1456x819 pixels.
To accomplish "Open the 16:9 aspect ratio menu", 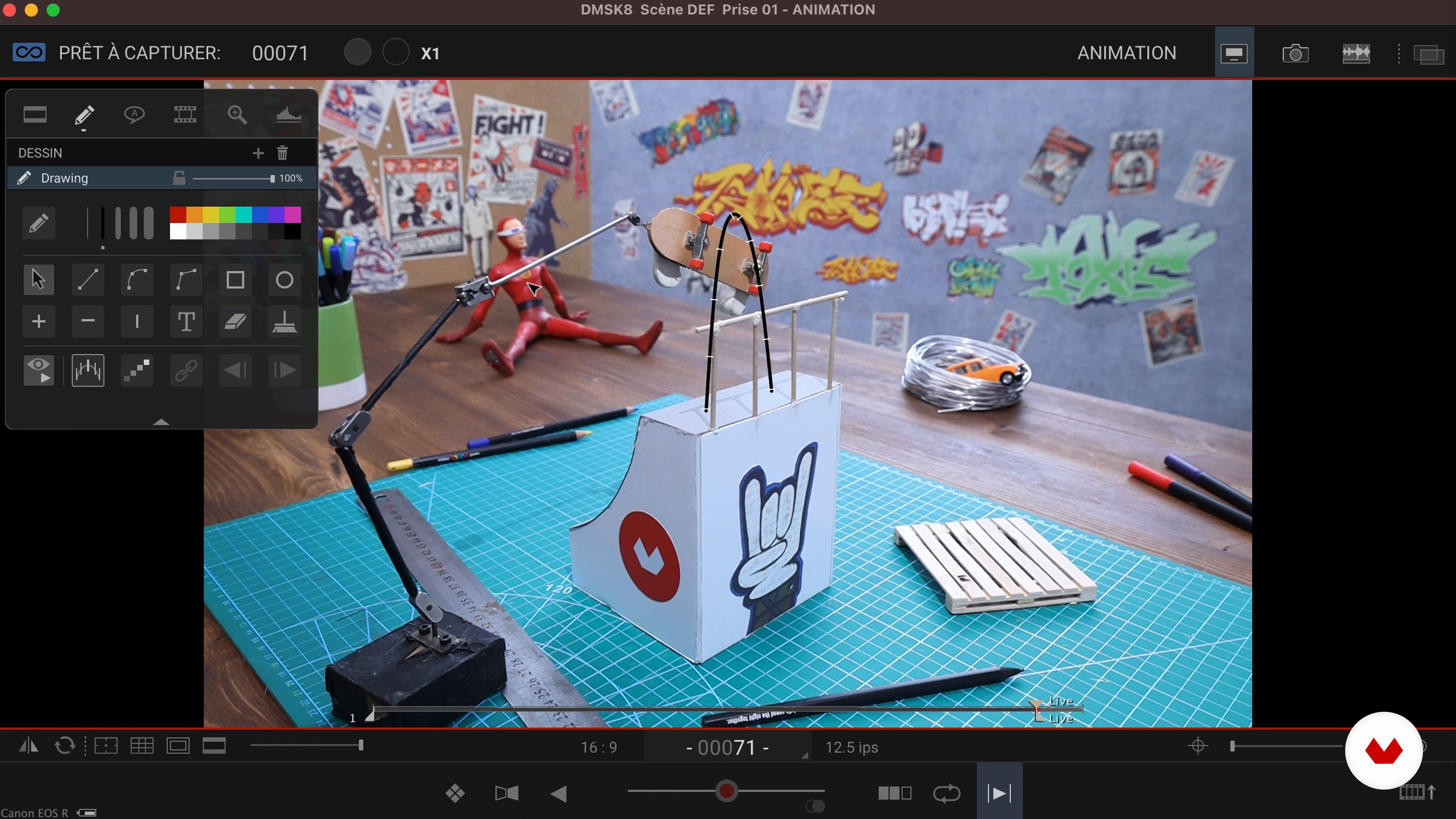I will [599, 747].
